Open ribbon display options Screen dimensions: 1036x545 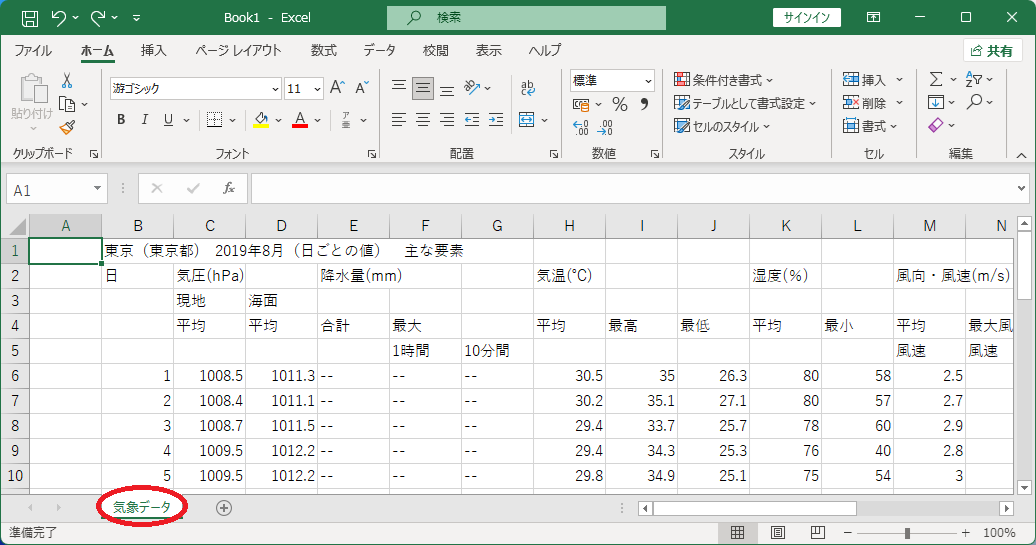pyautogui.click(x=873, y=18)
